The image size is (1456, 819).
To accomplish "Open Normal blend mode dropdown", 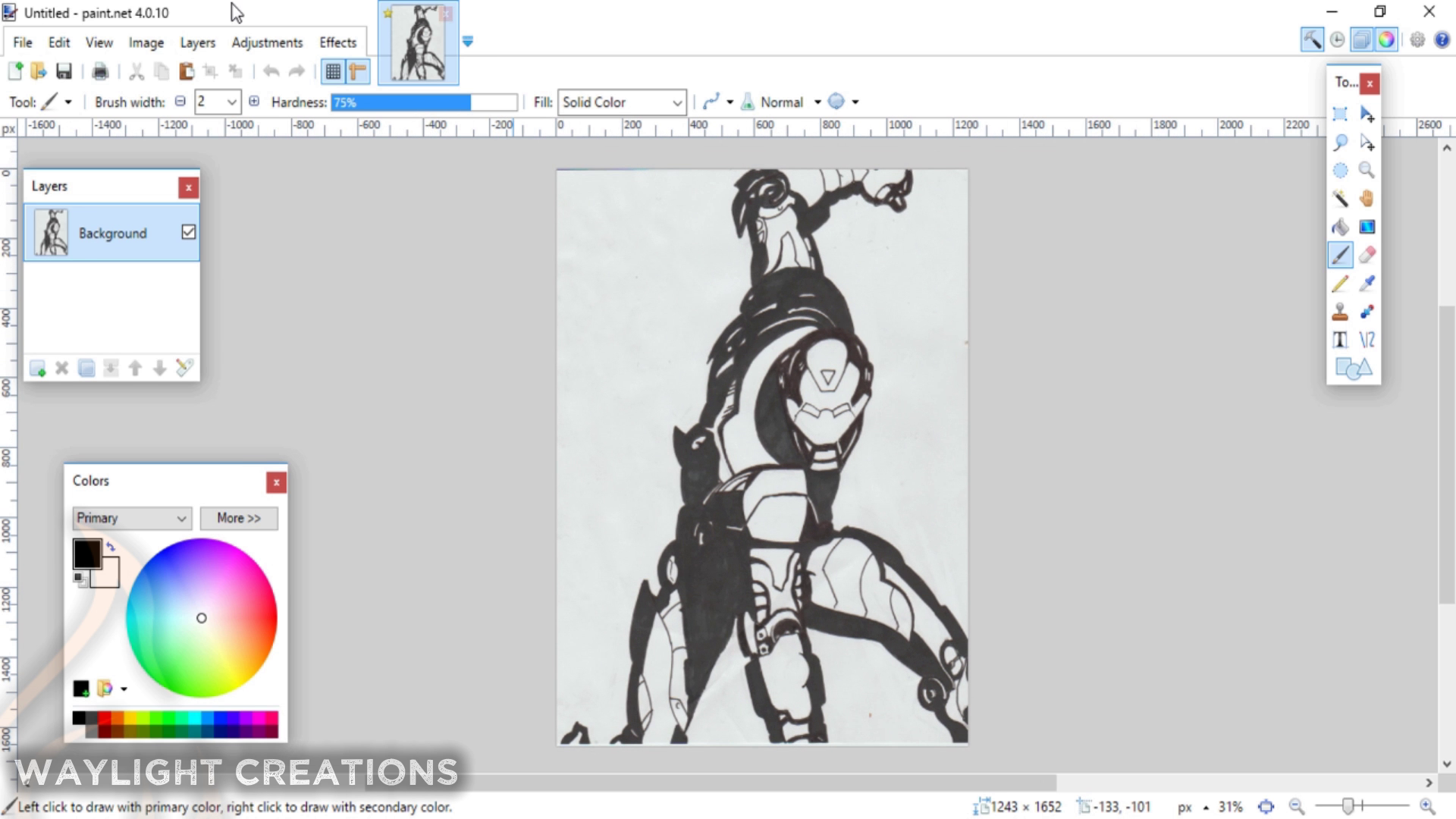I will [x=817, y=102].
